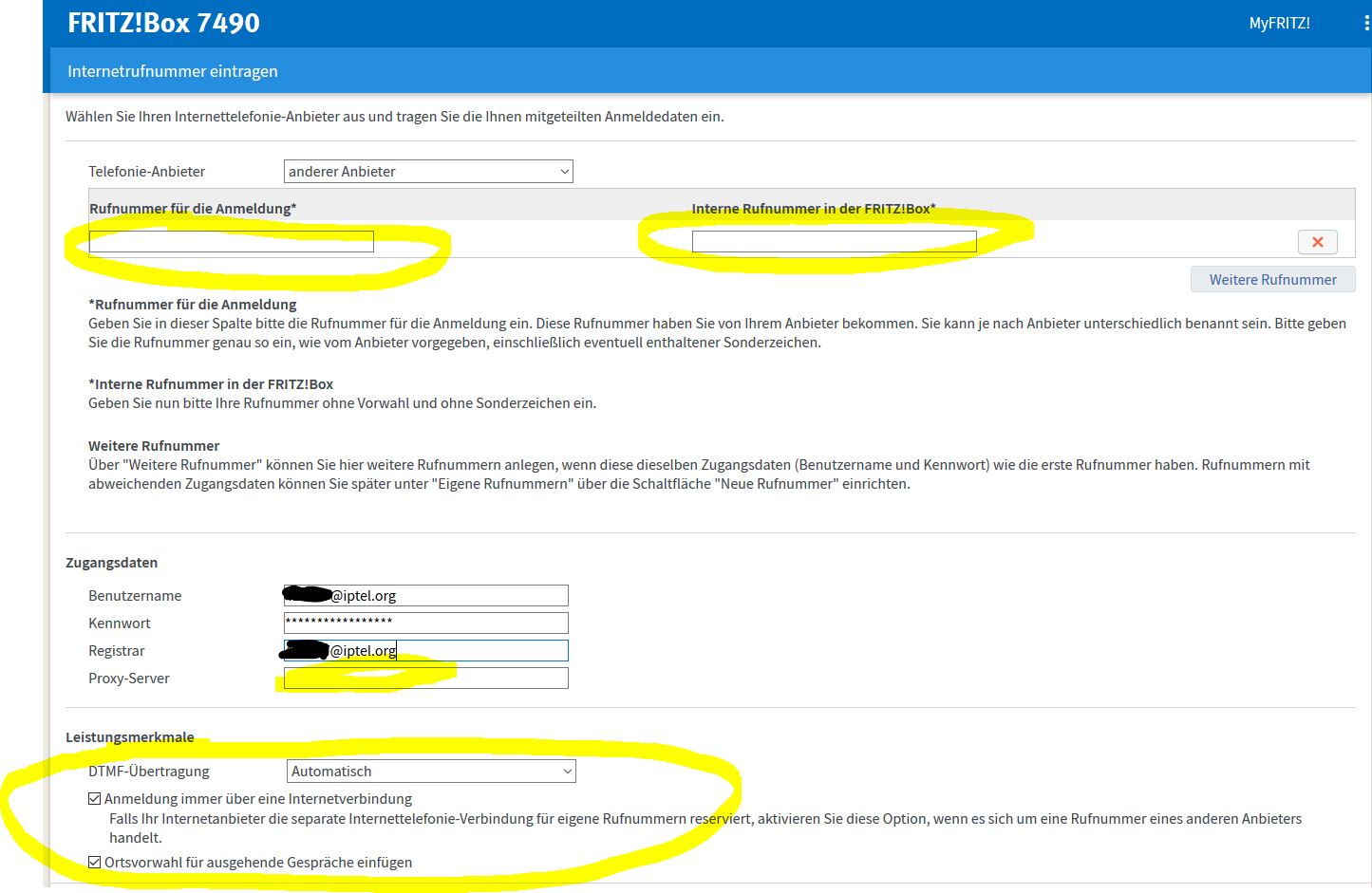The image size is (1372, 893).
Task: Click the 'Wählen Sie Ihren Internettelefonie-Anbieter' instruction text
Action: 395,117
